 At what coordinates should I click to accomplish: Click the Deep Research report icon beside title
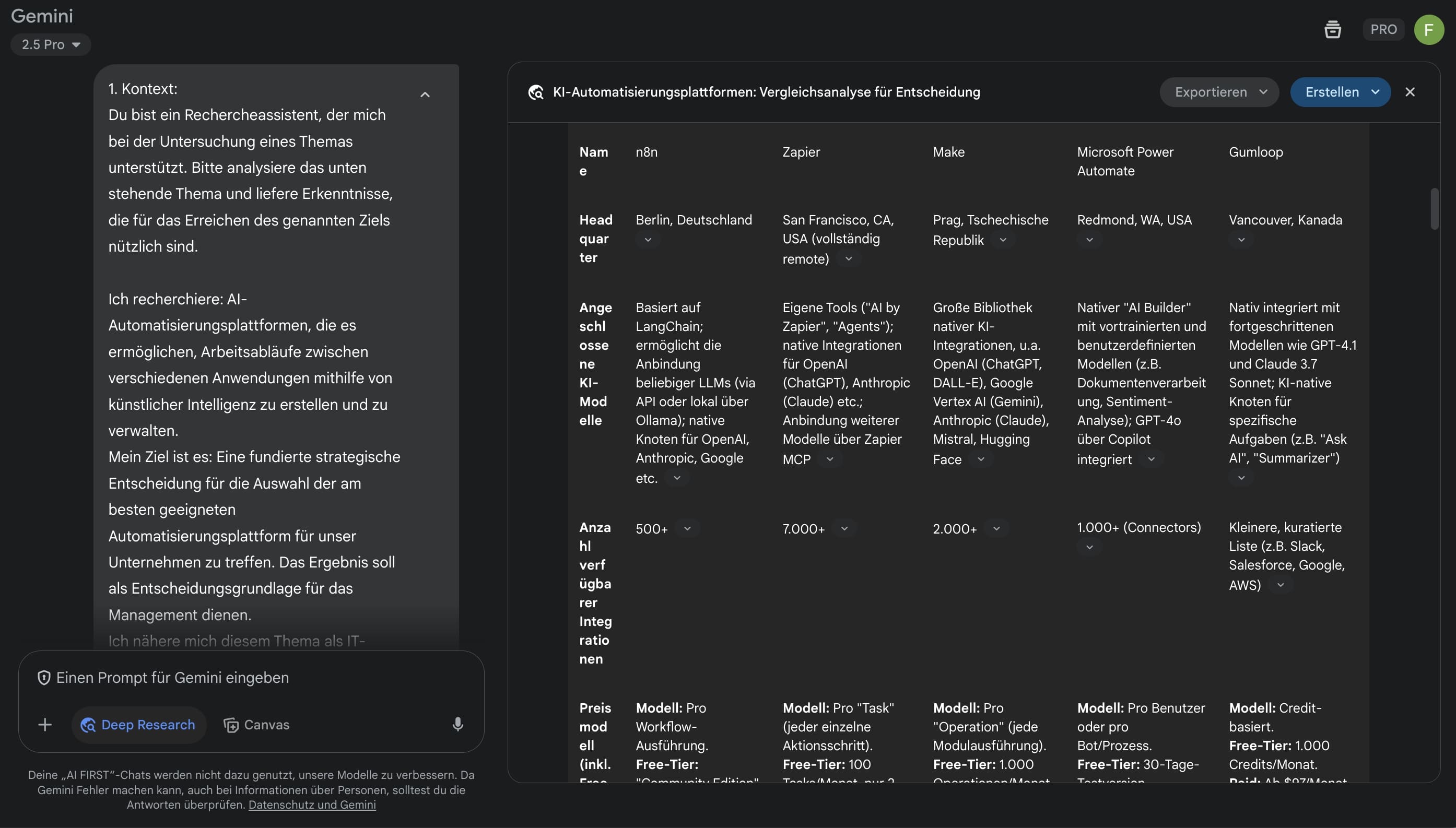tap(535, 92)
